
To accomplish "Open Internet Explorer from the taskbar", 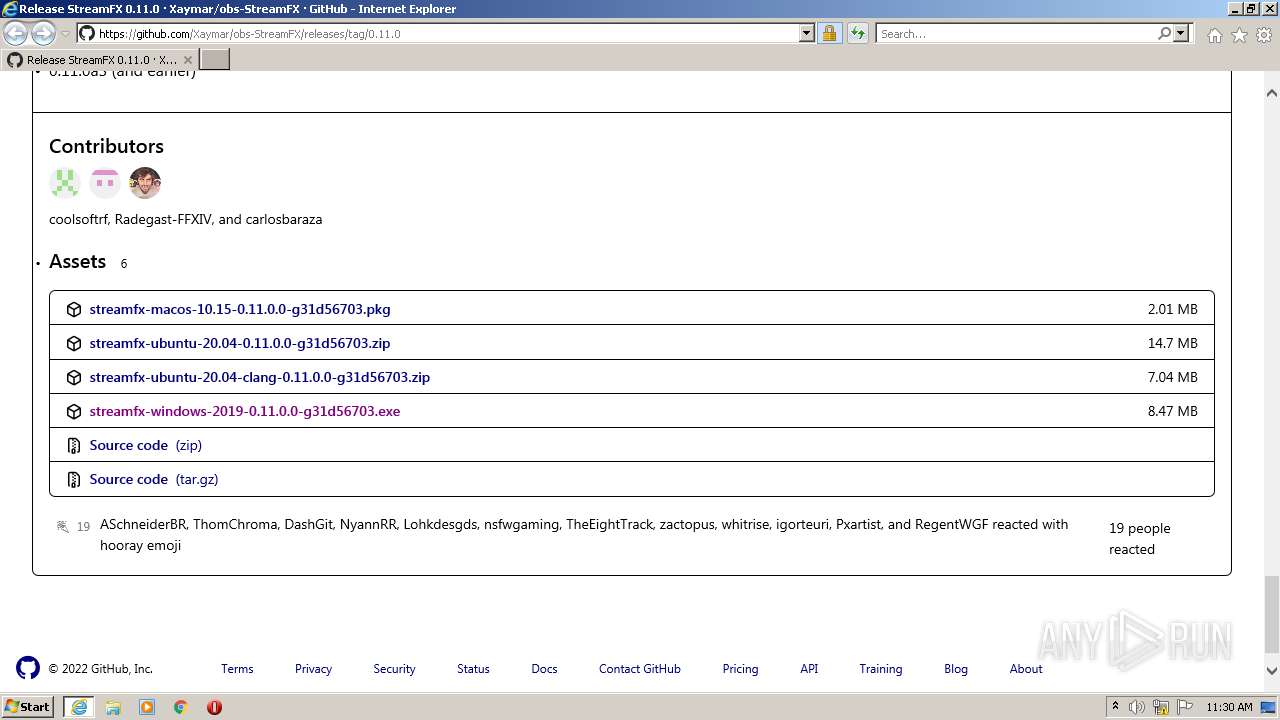I will pos(79,707).
